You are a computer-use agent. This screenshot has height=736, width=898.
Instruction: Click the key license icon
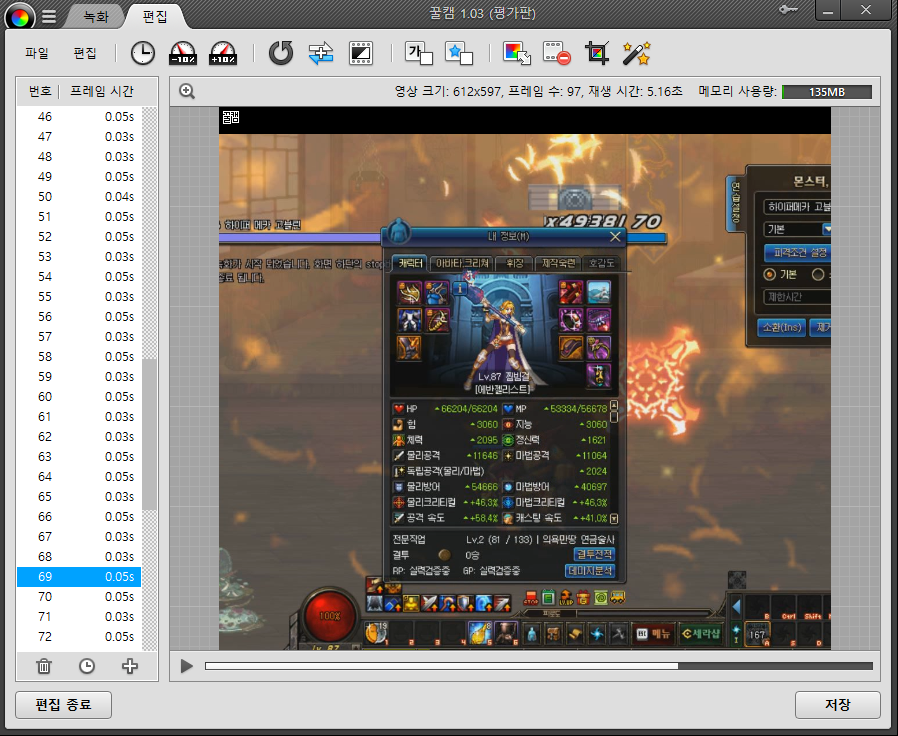[x=789, y=10]
